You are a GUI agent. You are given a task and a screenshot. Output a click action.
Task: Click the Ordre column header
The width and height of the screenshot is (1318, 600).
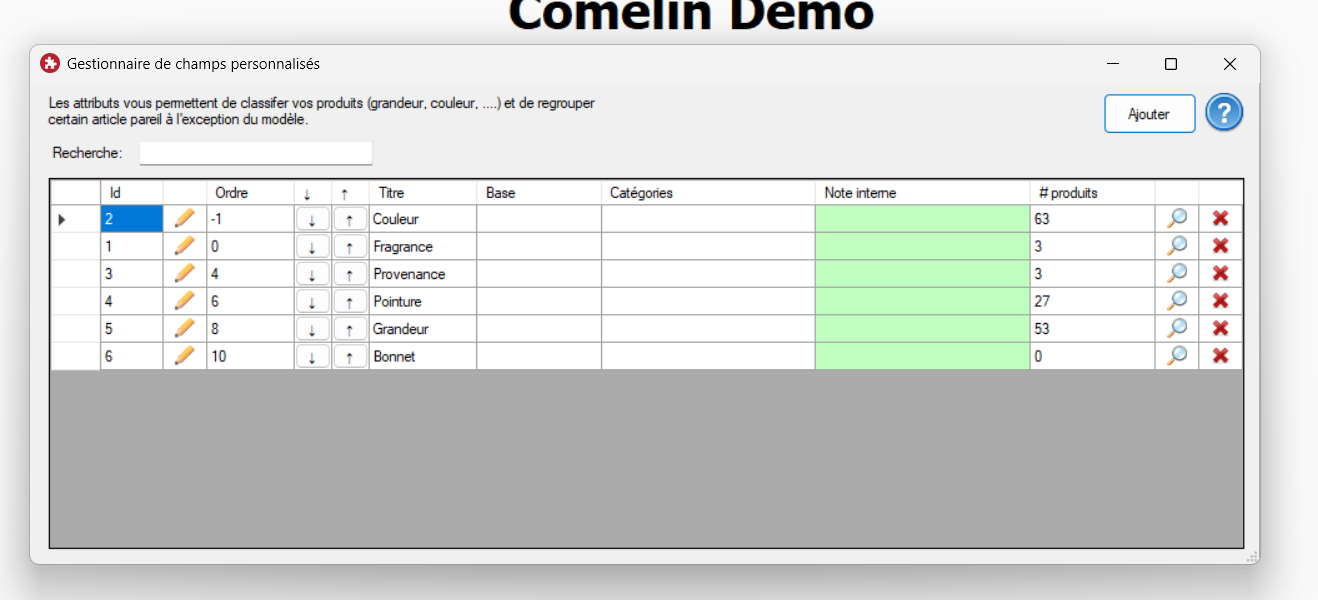[x=249, y=193]
